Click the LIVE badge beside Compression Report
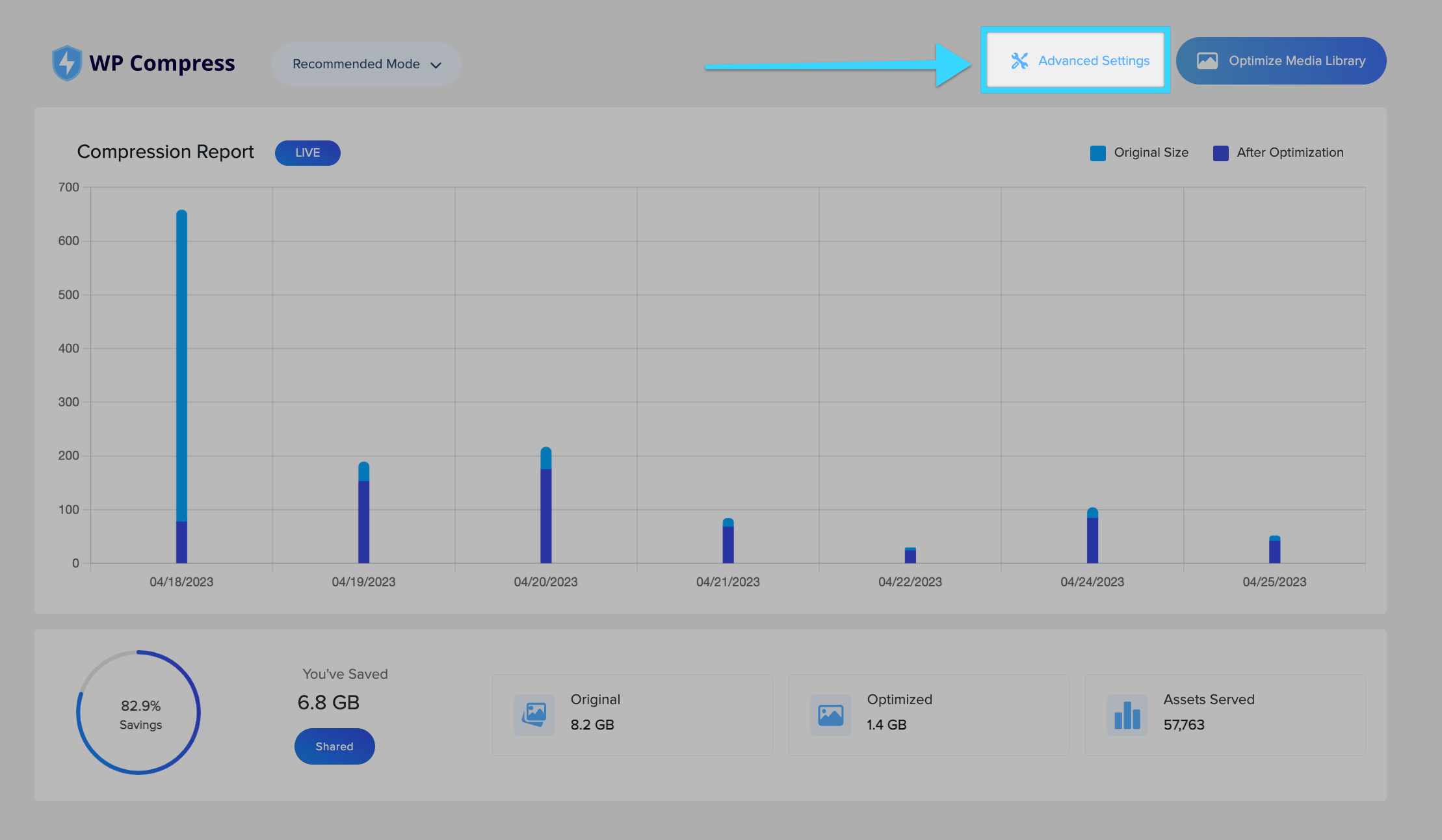 (308, 153)
